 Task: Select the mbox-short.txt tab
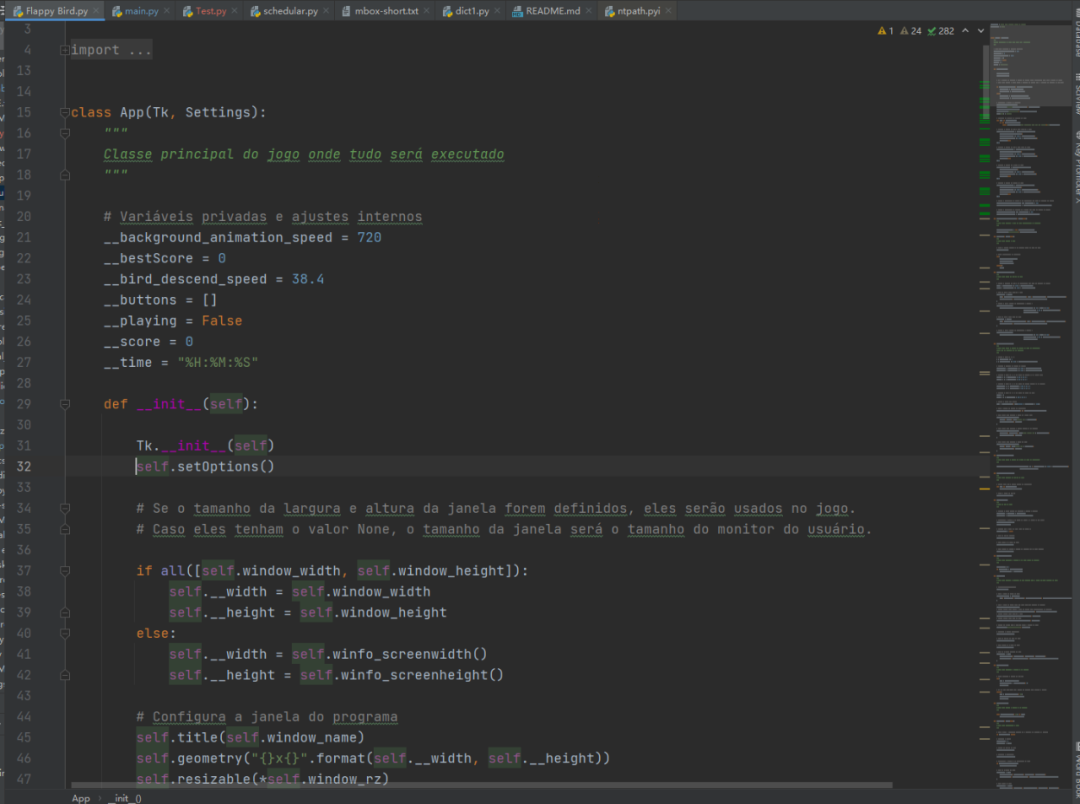[386, 11]
